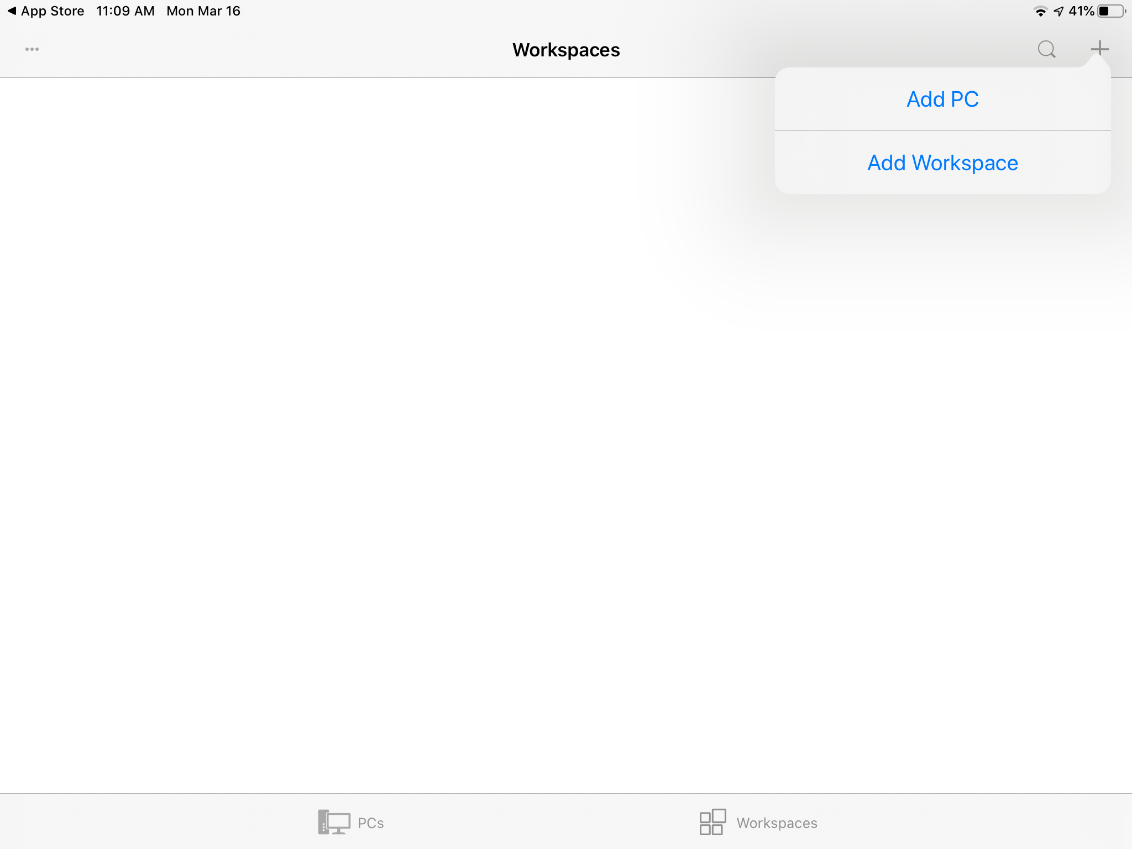Return to App Store via back link
Viewport: 1132px width, 849px height.
coord(53,11)
